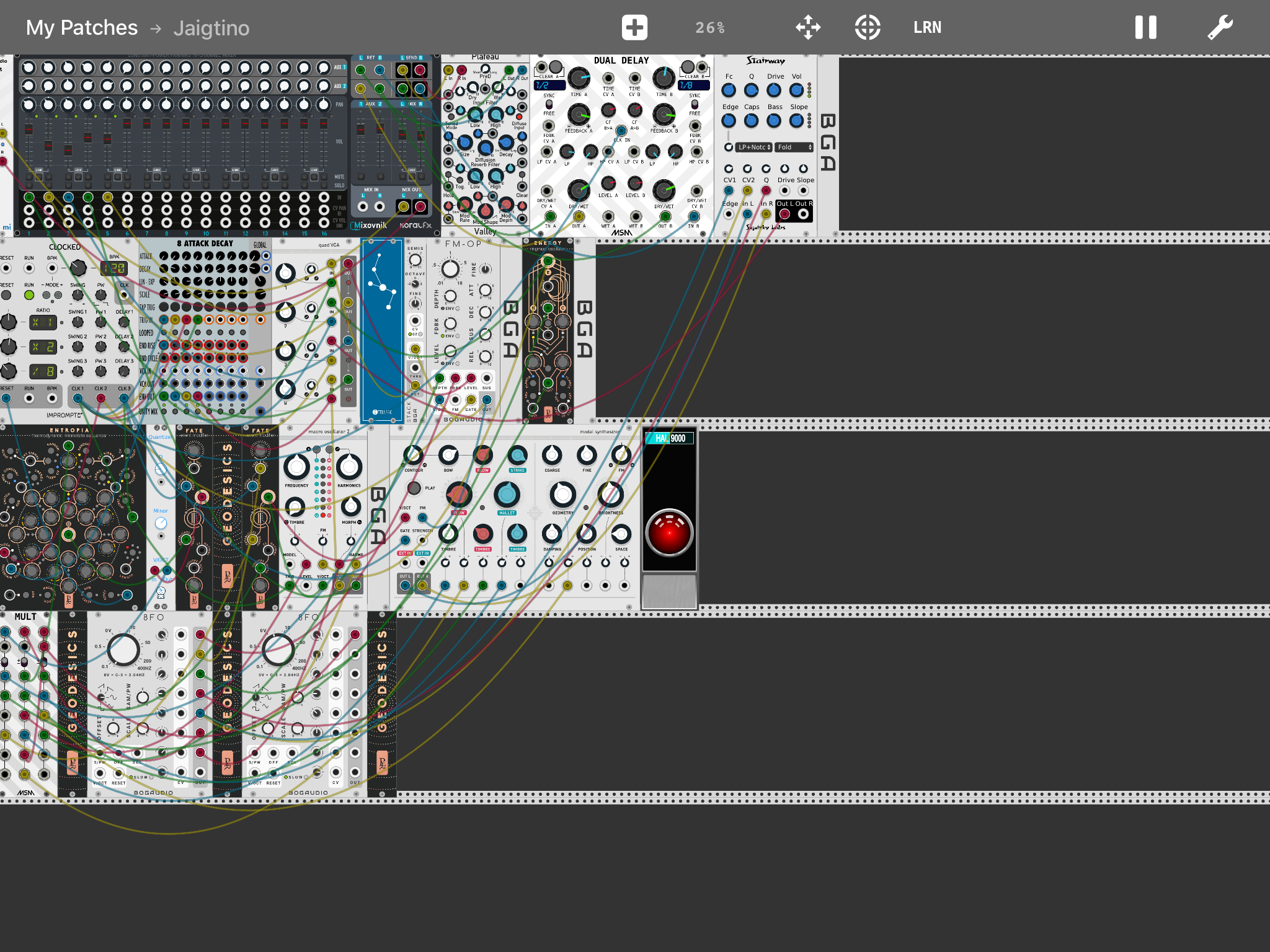This screenshot has height=952, width=1270.
Task: Click the X2 ratio display on Clocked
Action: (43, 347)
